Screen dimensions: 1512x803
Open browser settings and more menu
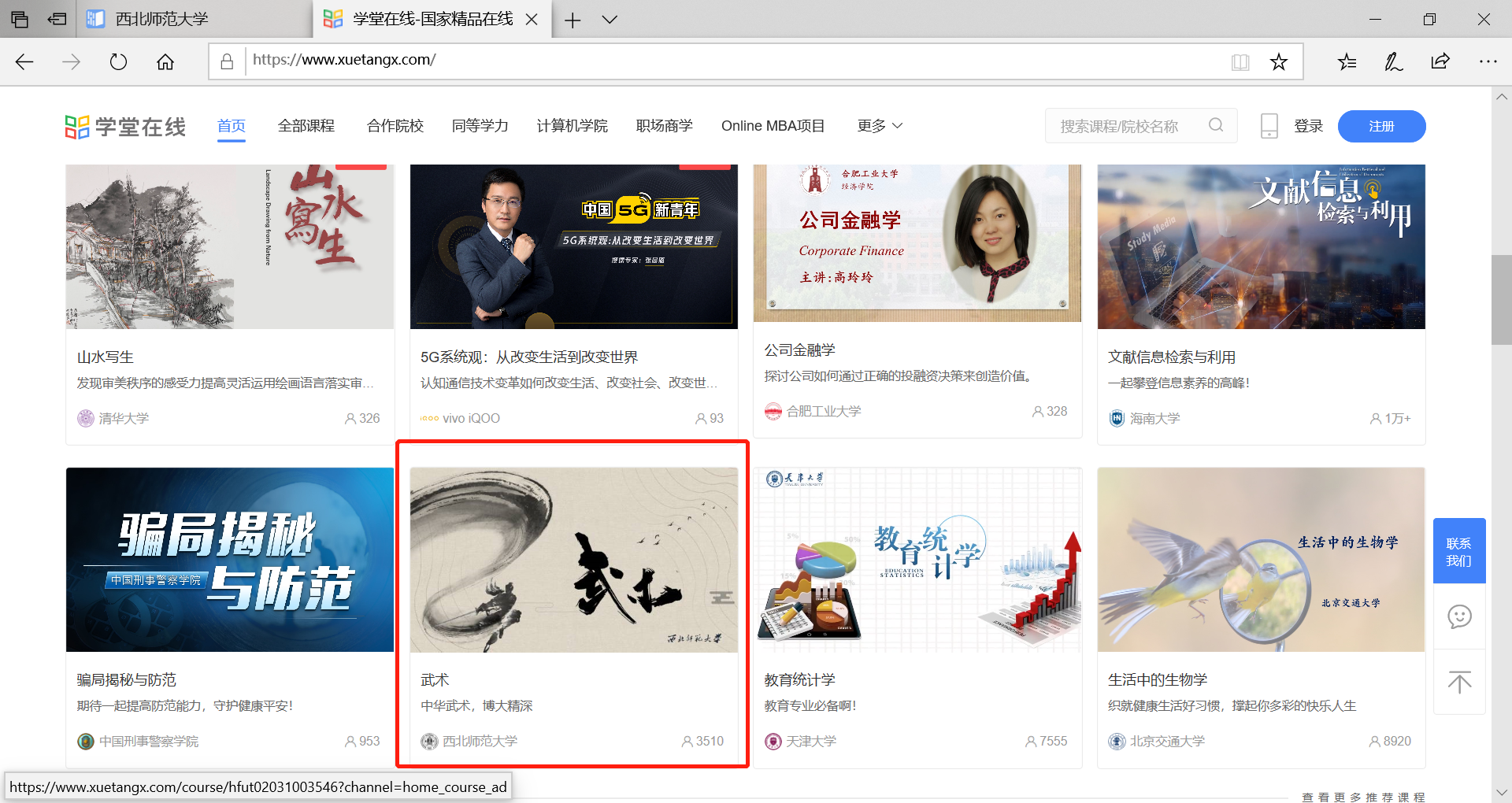pyautogui.click(x=1488, y=62)
